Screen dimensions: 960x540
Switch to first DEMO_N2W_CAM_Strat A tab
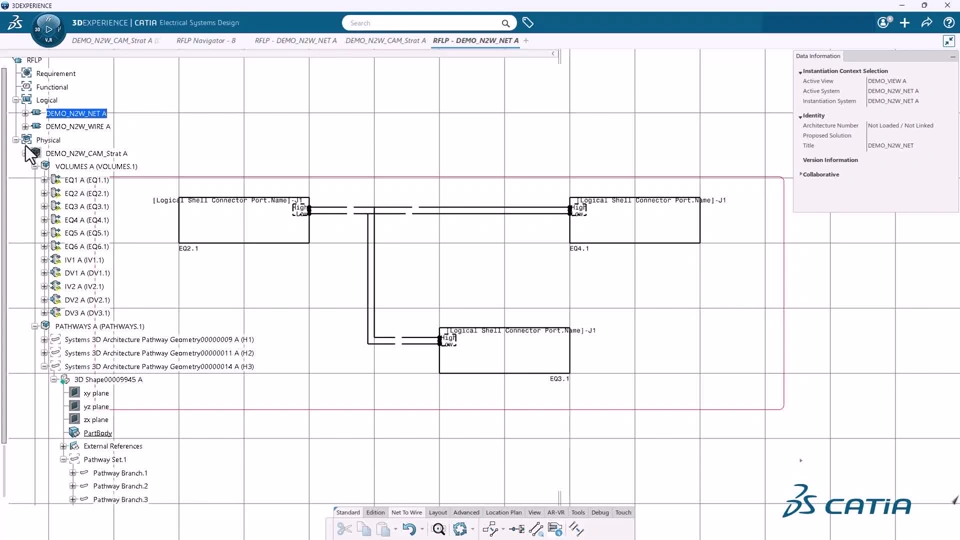tap(112, 40)
